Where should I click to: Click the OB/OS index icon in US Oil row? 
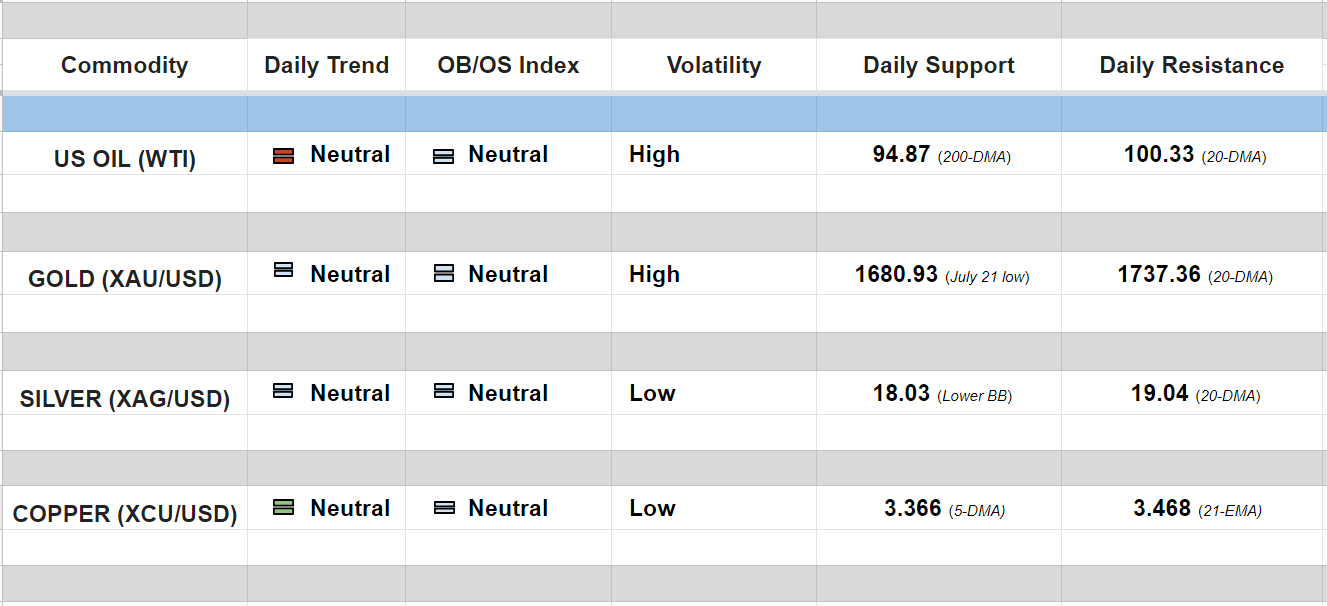click(x=443, y=156)
